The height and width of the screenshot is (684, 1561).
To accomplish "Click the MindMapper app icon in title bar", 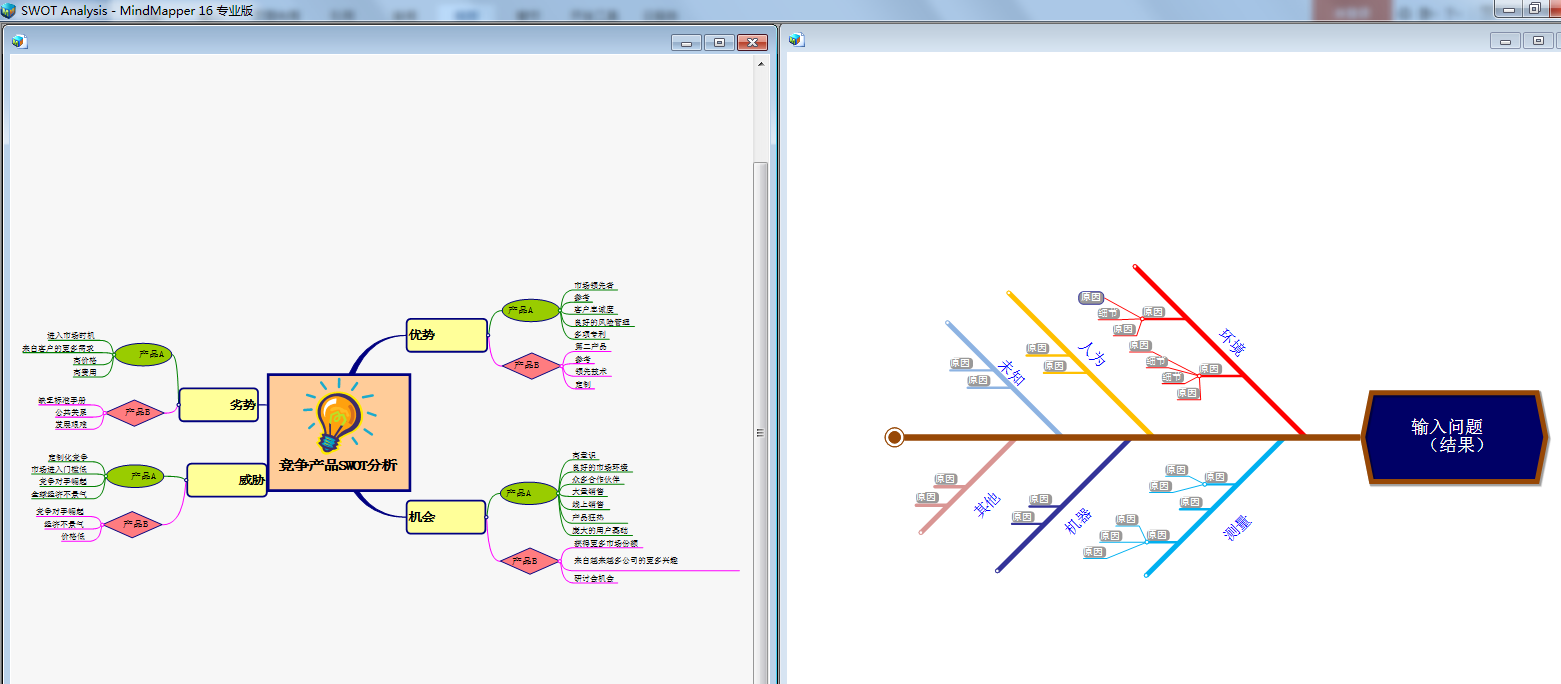I will (9, 10).
